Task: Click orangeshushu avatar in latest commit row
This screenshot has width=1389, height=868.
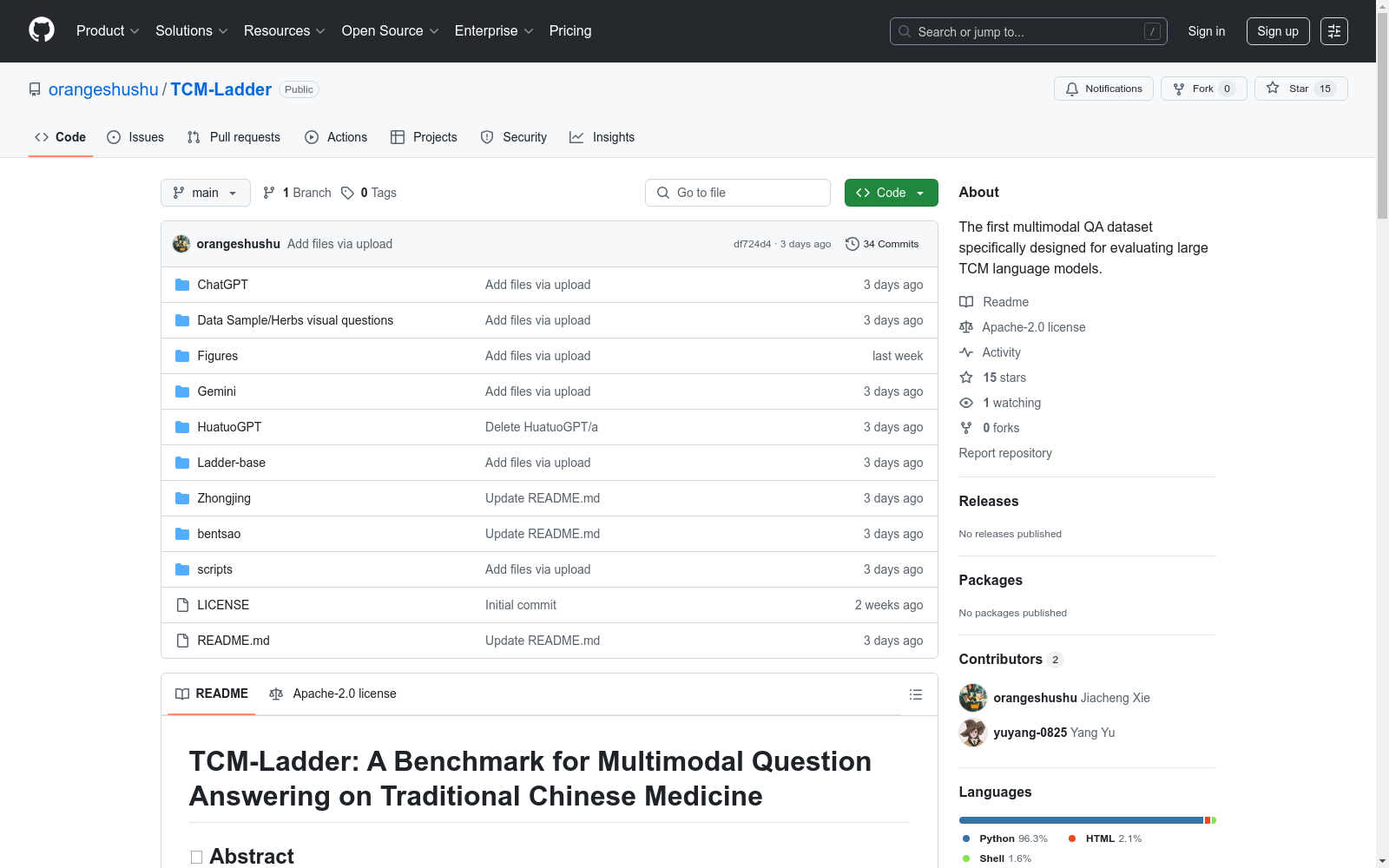Action: click(x=181, y=244)
